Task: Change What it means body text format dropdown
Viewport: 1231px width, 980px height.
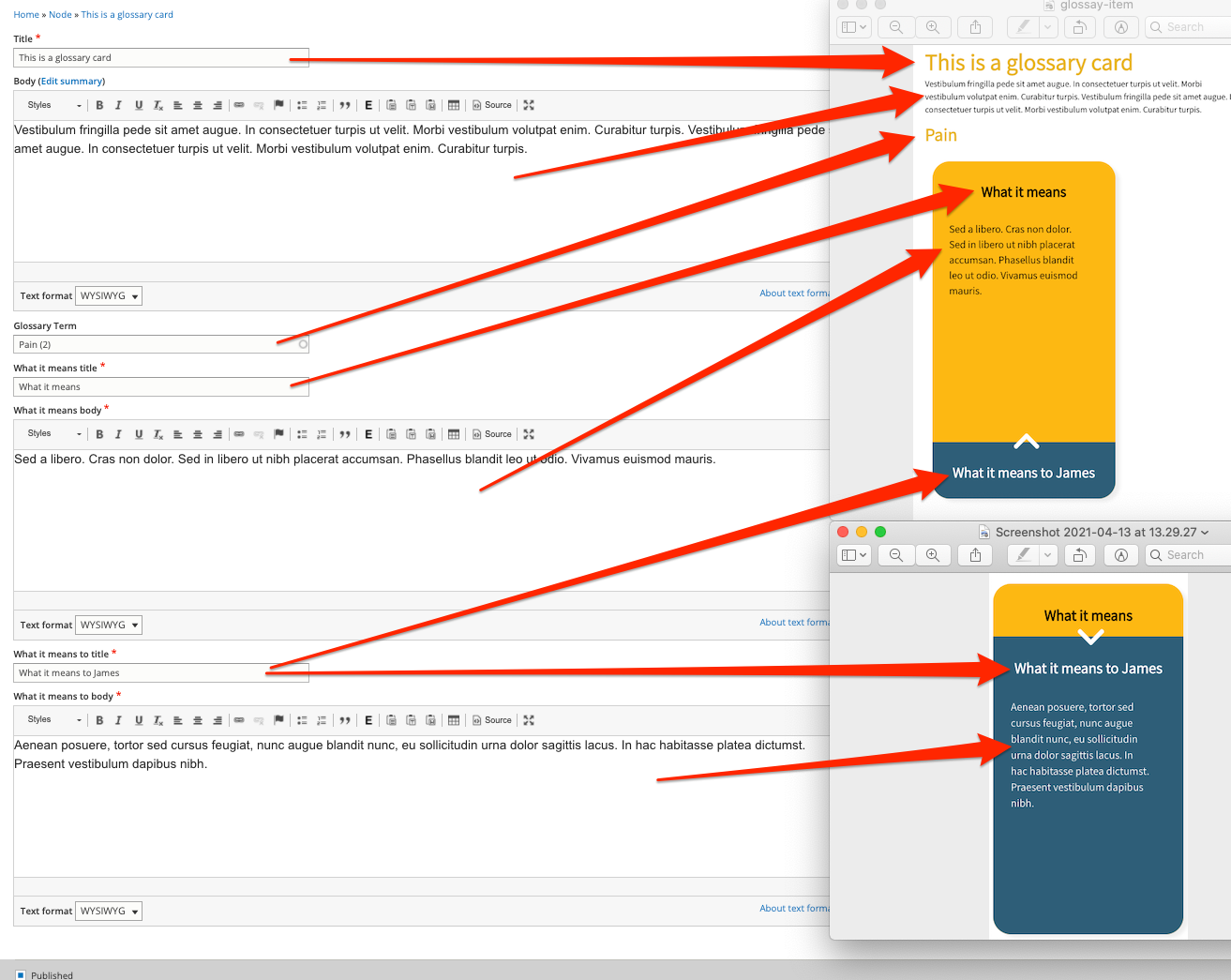Action: pos(109,625)
